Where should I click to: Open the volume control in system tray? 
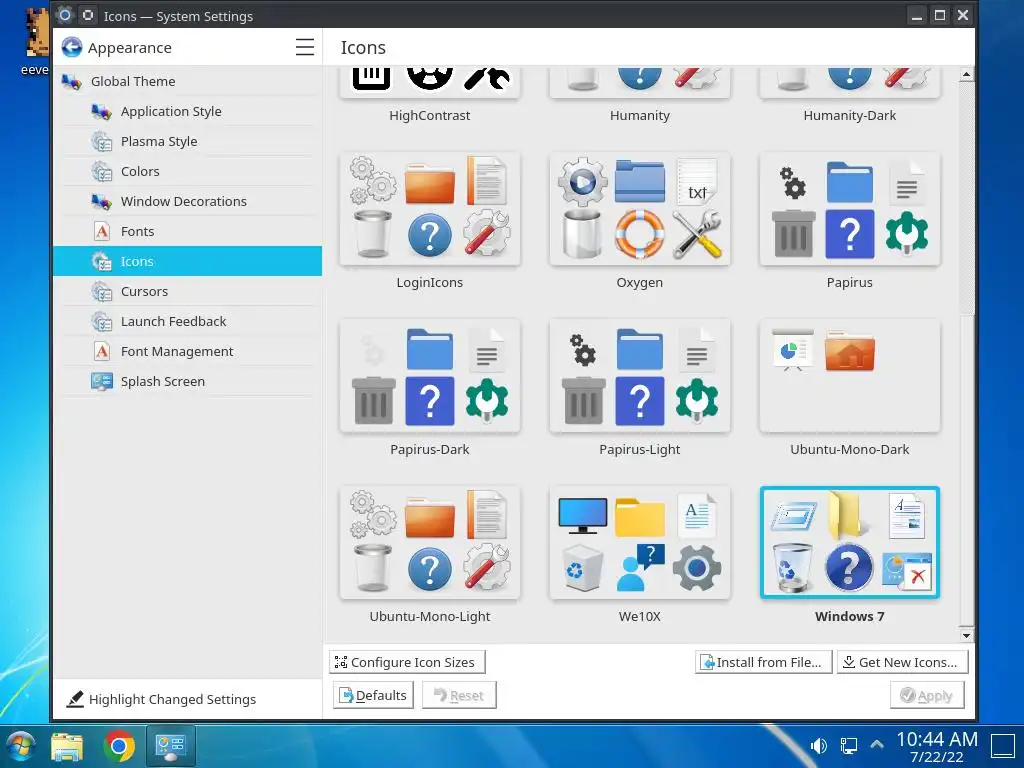(x=819, y=746)
